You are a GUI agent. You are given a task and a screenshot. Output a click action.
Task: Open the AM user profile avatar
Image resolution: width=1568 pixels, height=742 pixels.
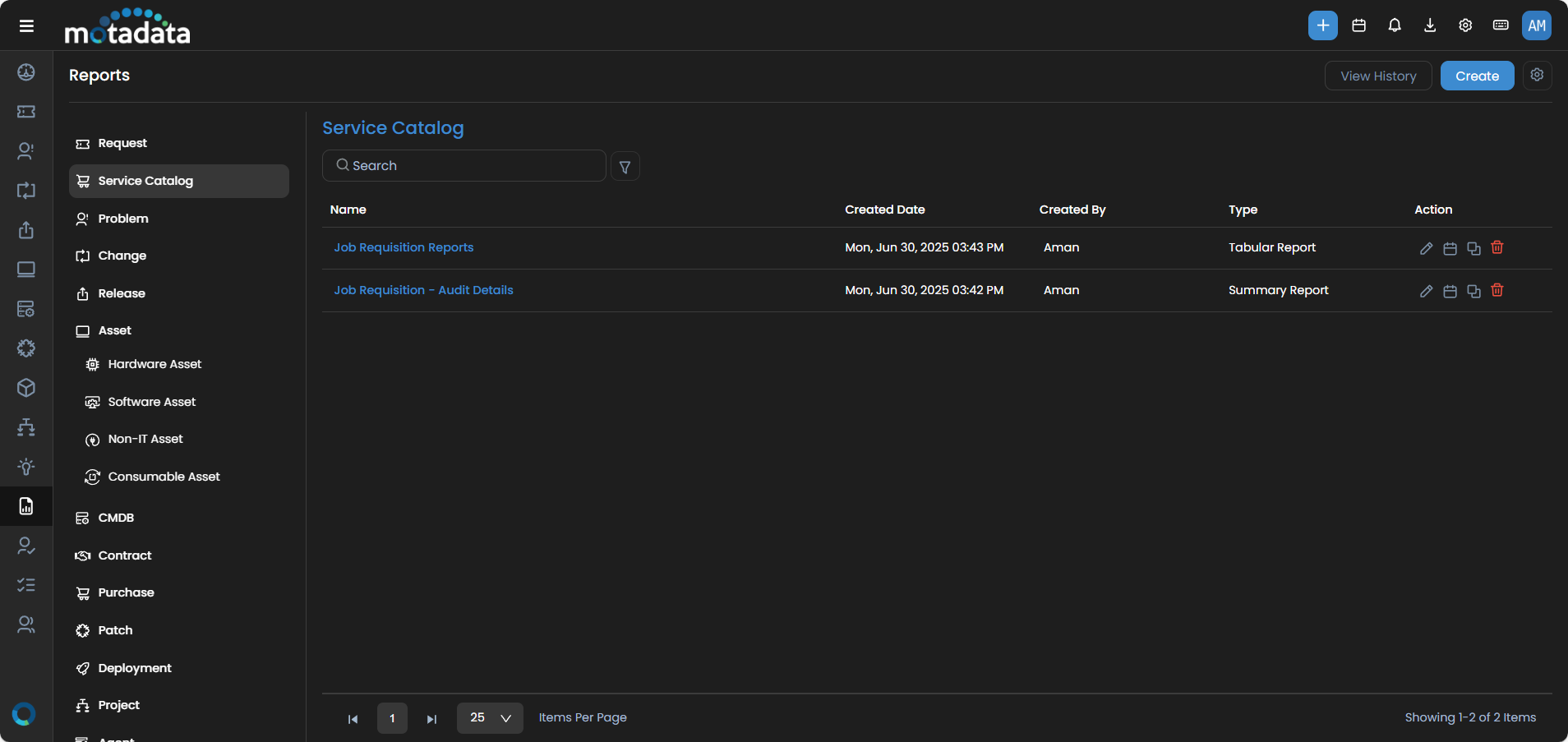tap(1536, 25)
